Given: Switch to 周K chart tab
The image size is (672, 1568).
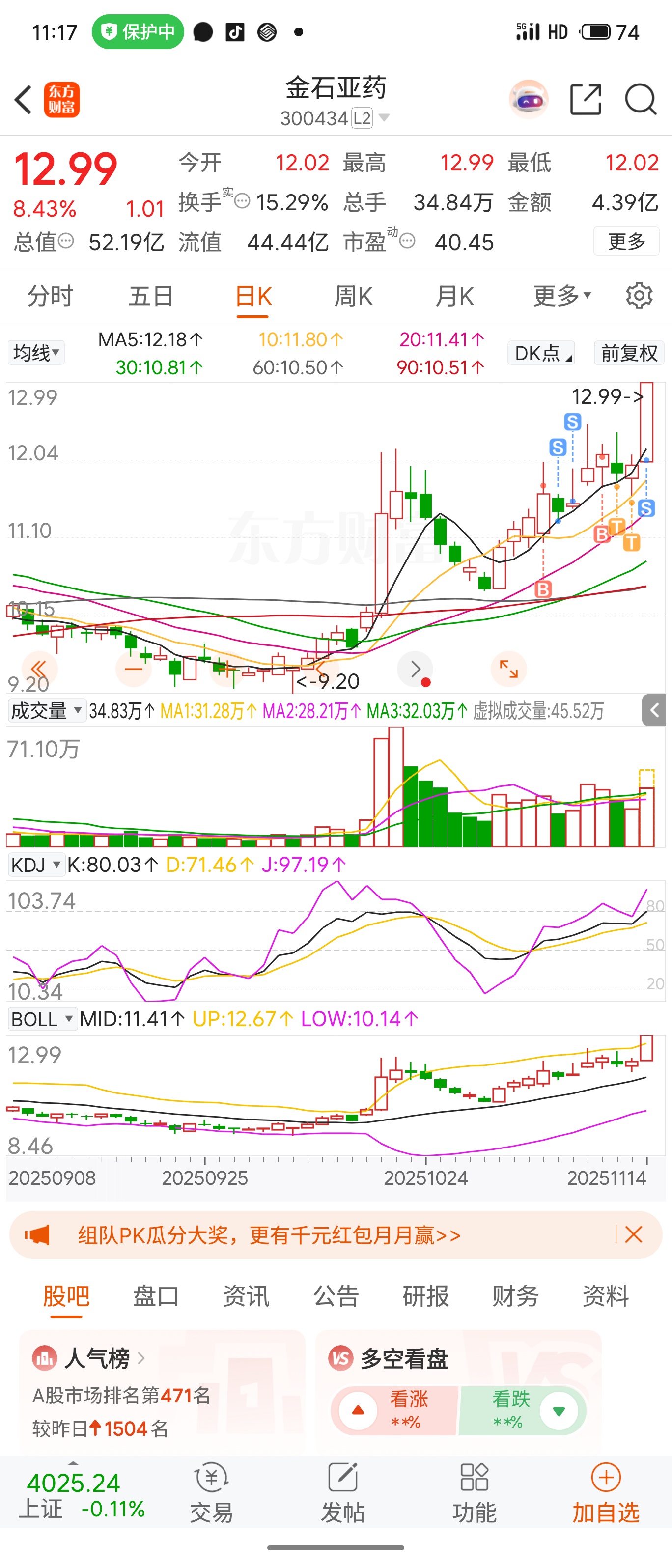Looking at the screenshot, I should coord(354,296).
